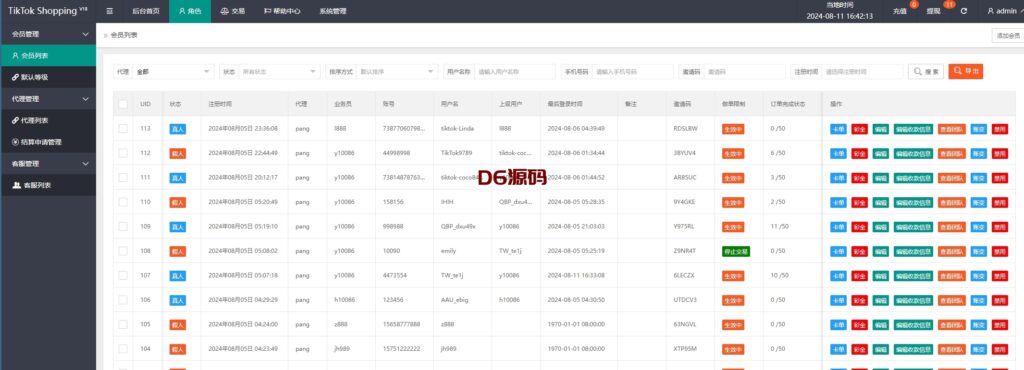Click the magnifier search button
This screenshot has width=1024, height=370.
(x=925, y=72)
